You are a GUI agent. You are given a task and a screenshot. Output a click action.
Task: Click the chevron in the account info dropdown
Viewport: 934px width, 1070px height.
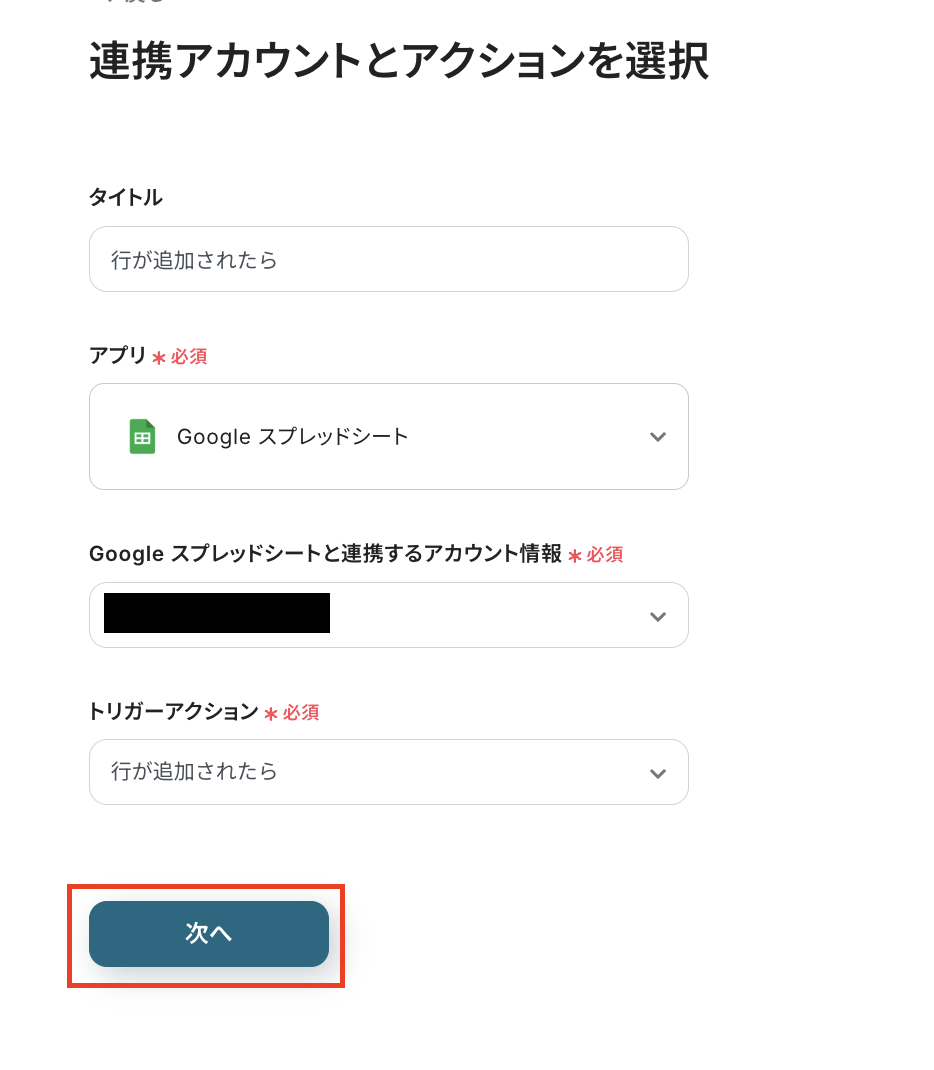point(657,616)
